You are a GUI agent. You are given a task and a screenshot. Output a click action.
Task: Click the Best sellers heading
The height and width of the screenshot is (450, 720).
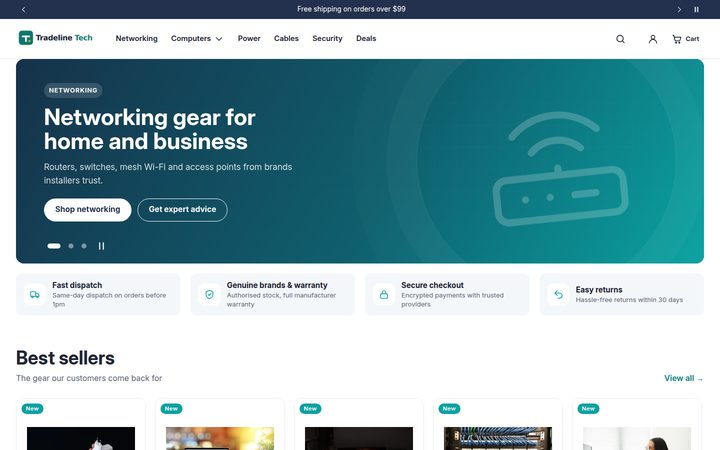pyautogui.click(x=65, y=358)
